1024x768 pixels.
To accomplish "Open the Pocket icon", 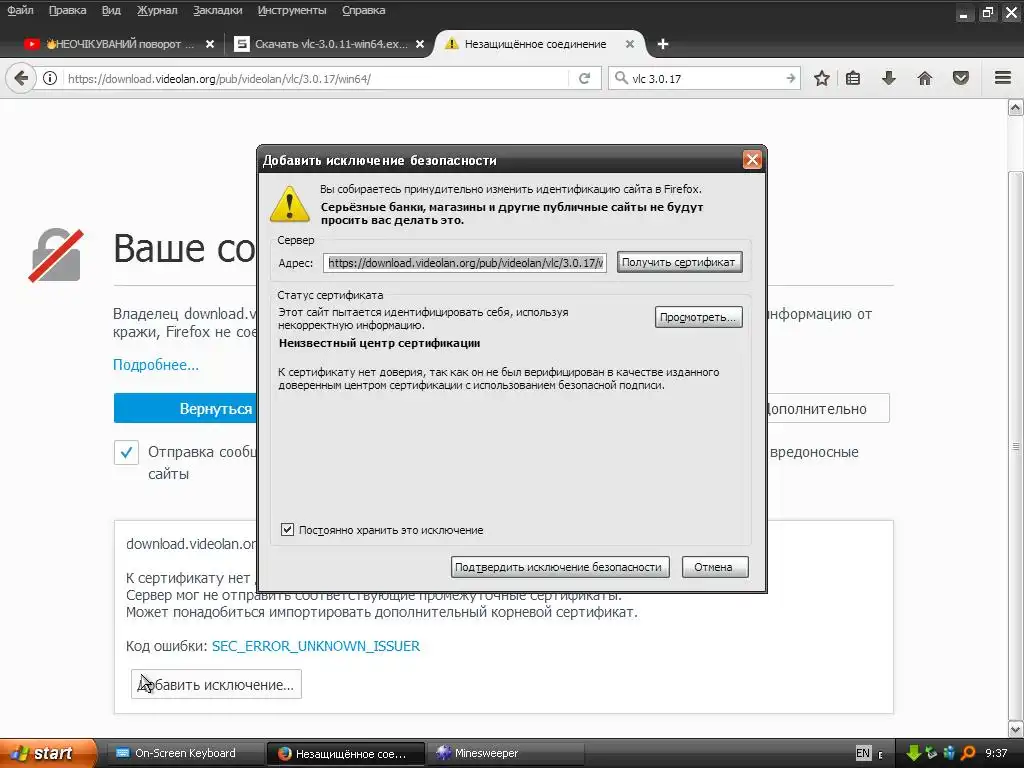I will [x=961, y=78].
